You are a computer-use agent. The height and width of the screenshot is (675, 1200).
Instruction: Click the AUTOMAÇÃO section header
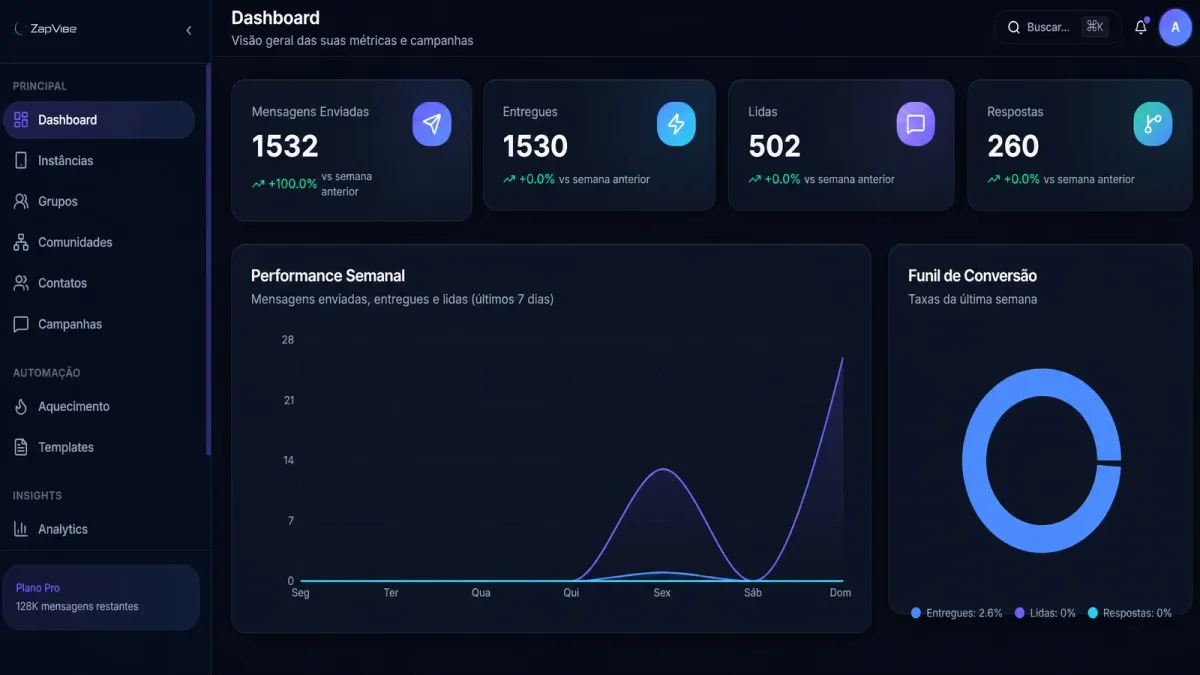(46, 373)
